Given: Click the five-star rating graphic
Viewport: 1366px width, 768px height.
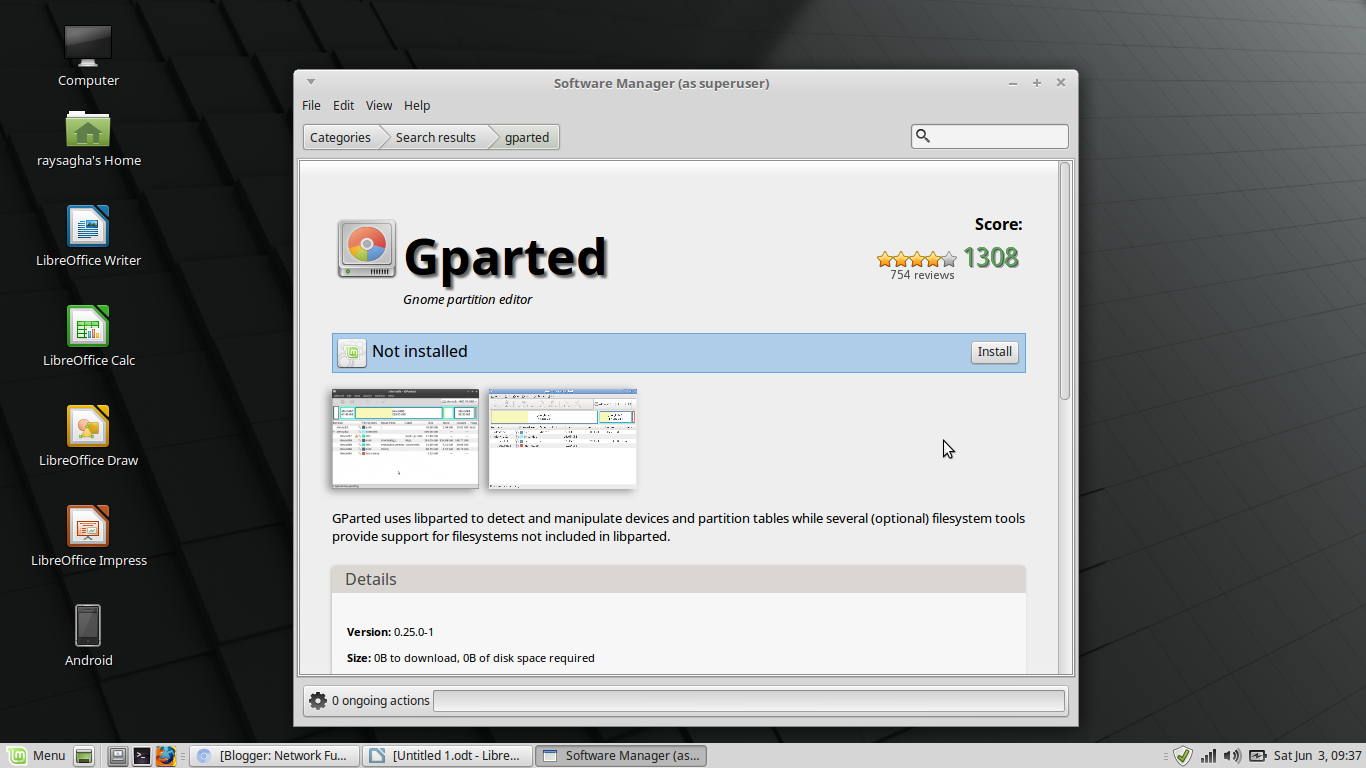Looking at the screenshot, I should [x=917, y=259].
